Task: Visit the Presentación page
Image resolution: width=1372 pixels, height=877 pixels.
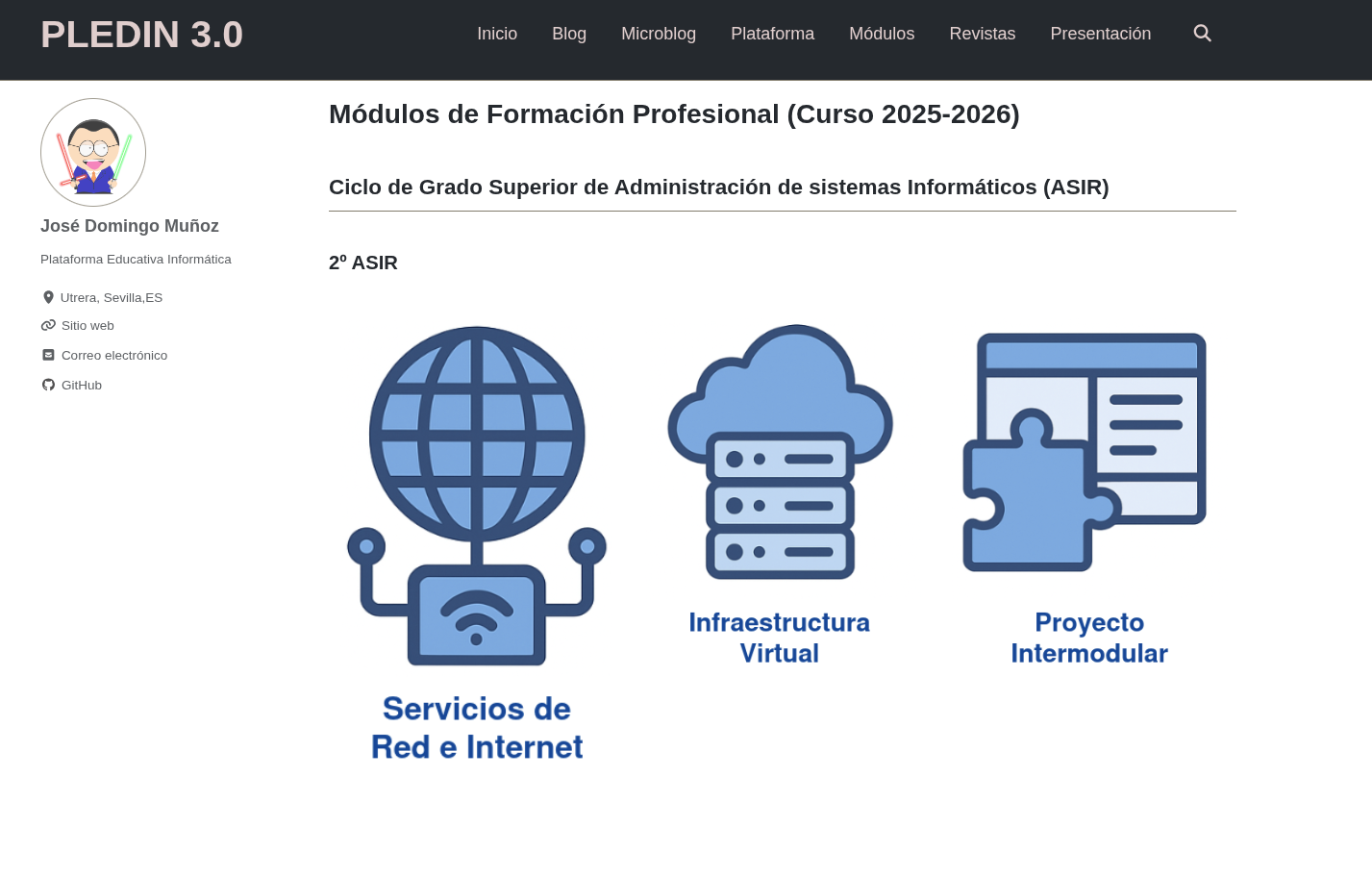Action: click(x=1100, y=34)
